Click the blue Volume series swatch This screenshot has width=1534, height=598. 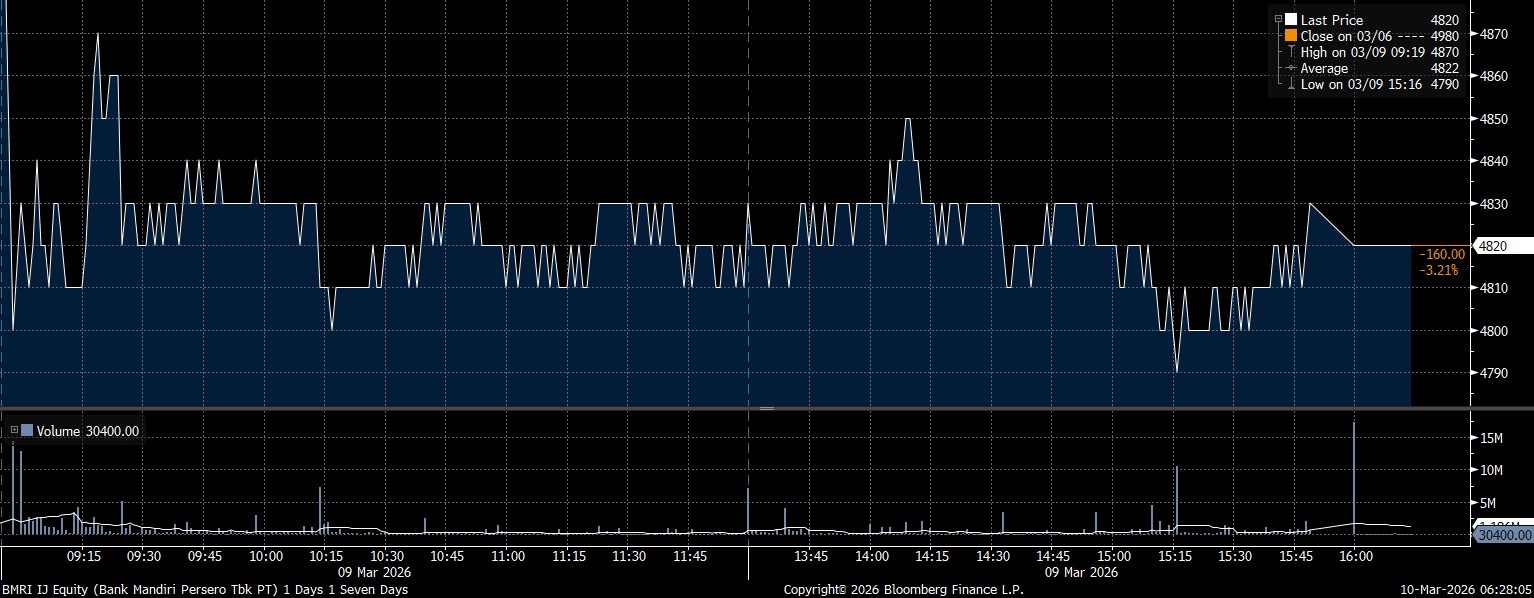pyautogui.click(x=26, y=431)
